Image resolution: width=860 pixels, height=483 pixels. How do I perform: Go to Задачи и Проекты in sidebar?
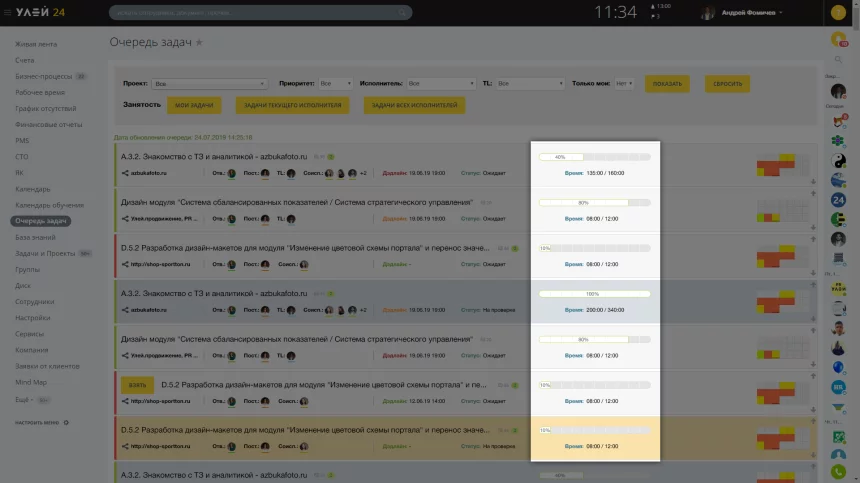45,254
